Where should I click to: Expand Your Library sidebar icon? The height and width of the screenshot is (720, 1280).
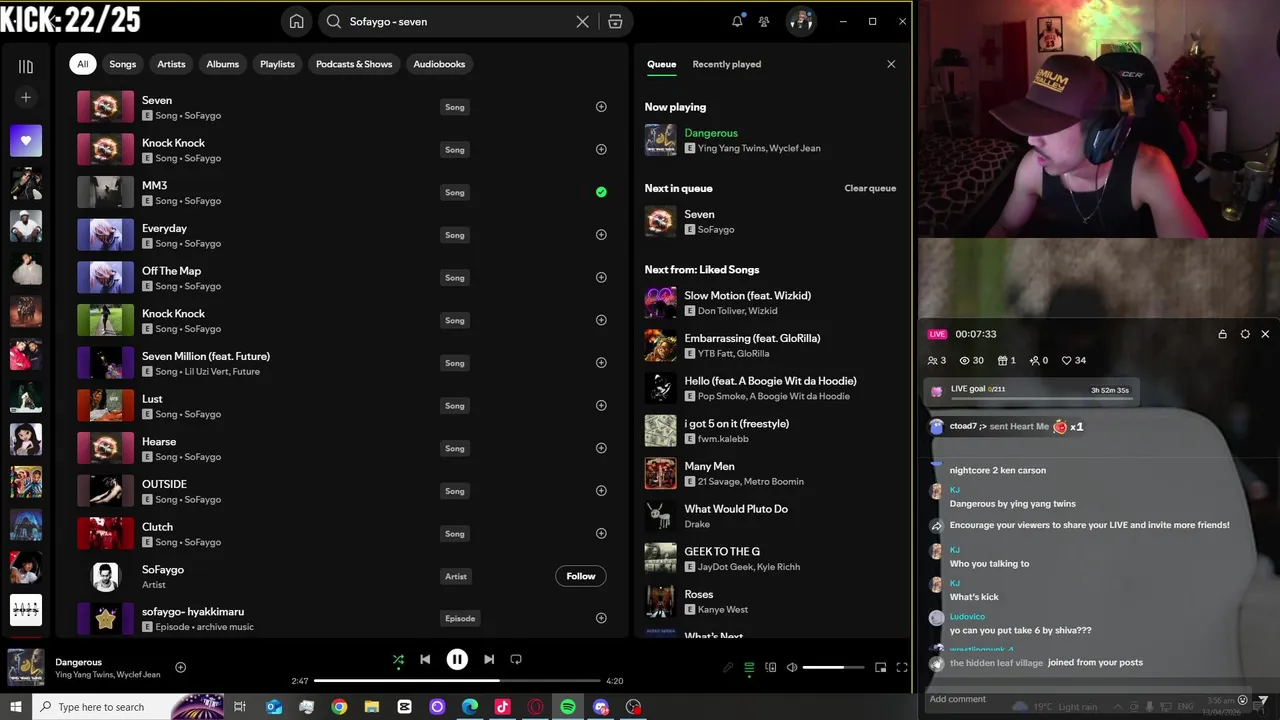click(x=26, y=66)
